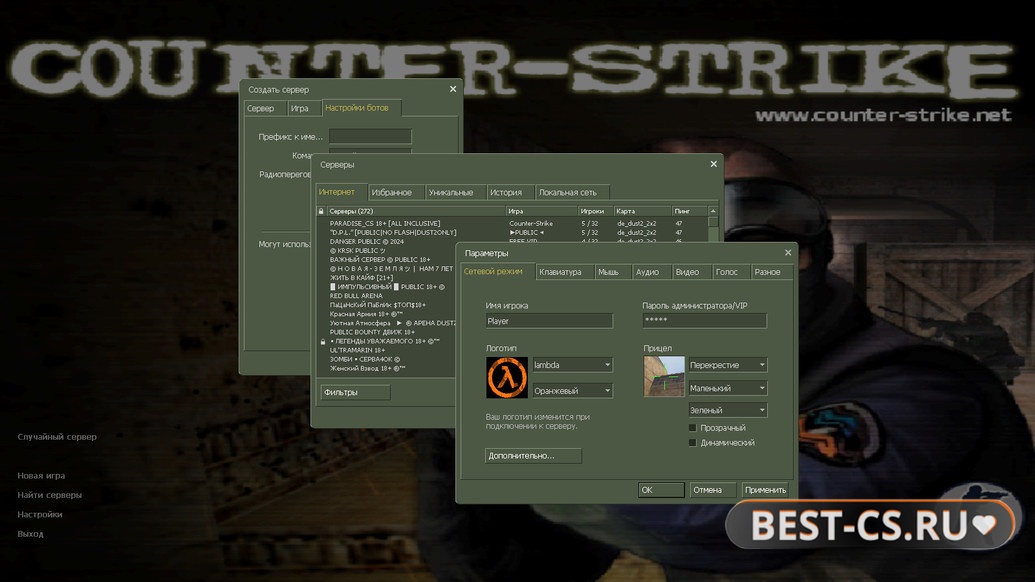Close the Параметры window
The image size is (1035, 582).
(x=787, y=253)
